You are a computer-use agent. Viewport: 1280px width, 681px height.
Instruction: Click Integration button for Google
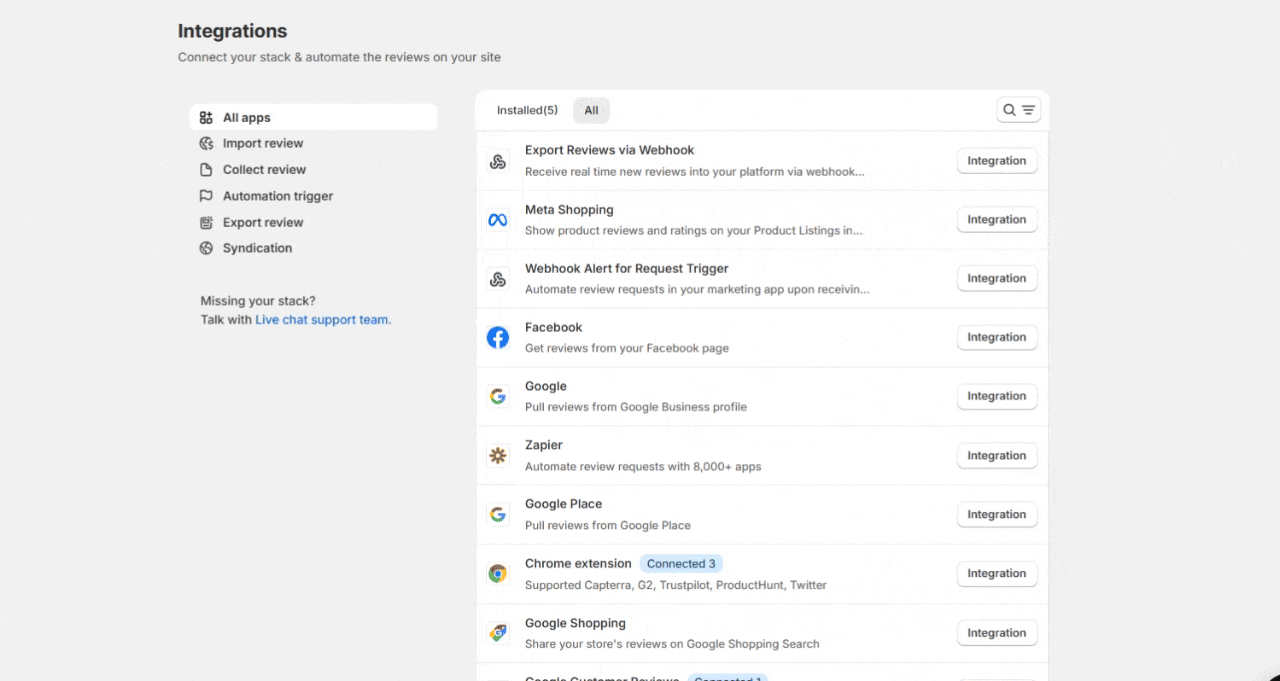coord(996,397)
